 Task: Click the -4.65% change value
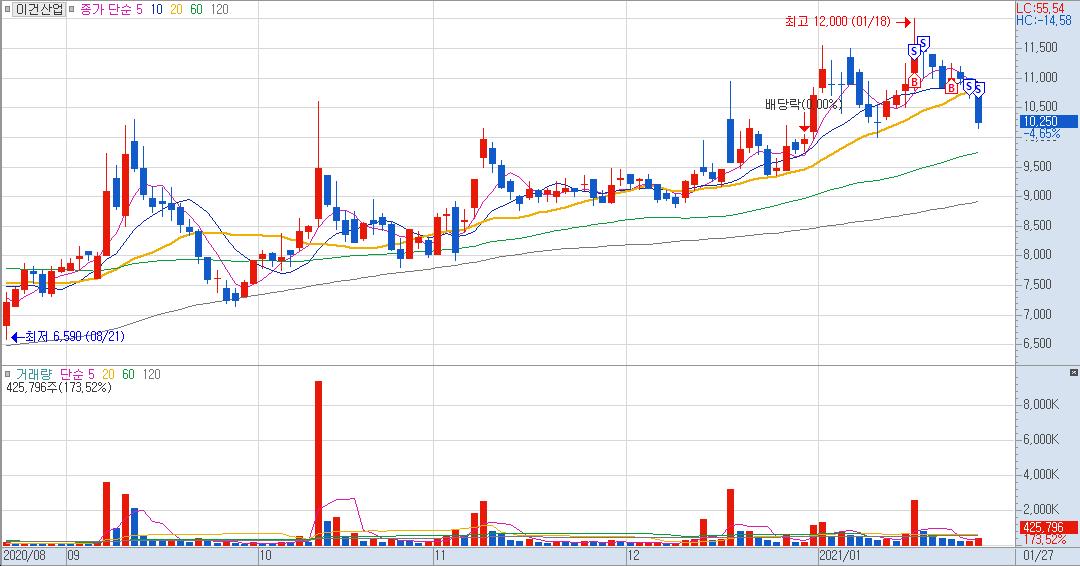pyautogui.click(x=1043, y=134)
